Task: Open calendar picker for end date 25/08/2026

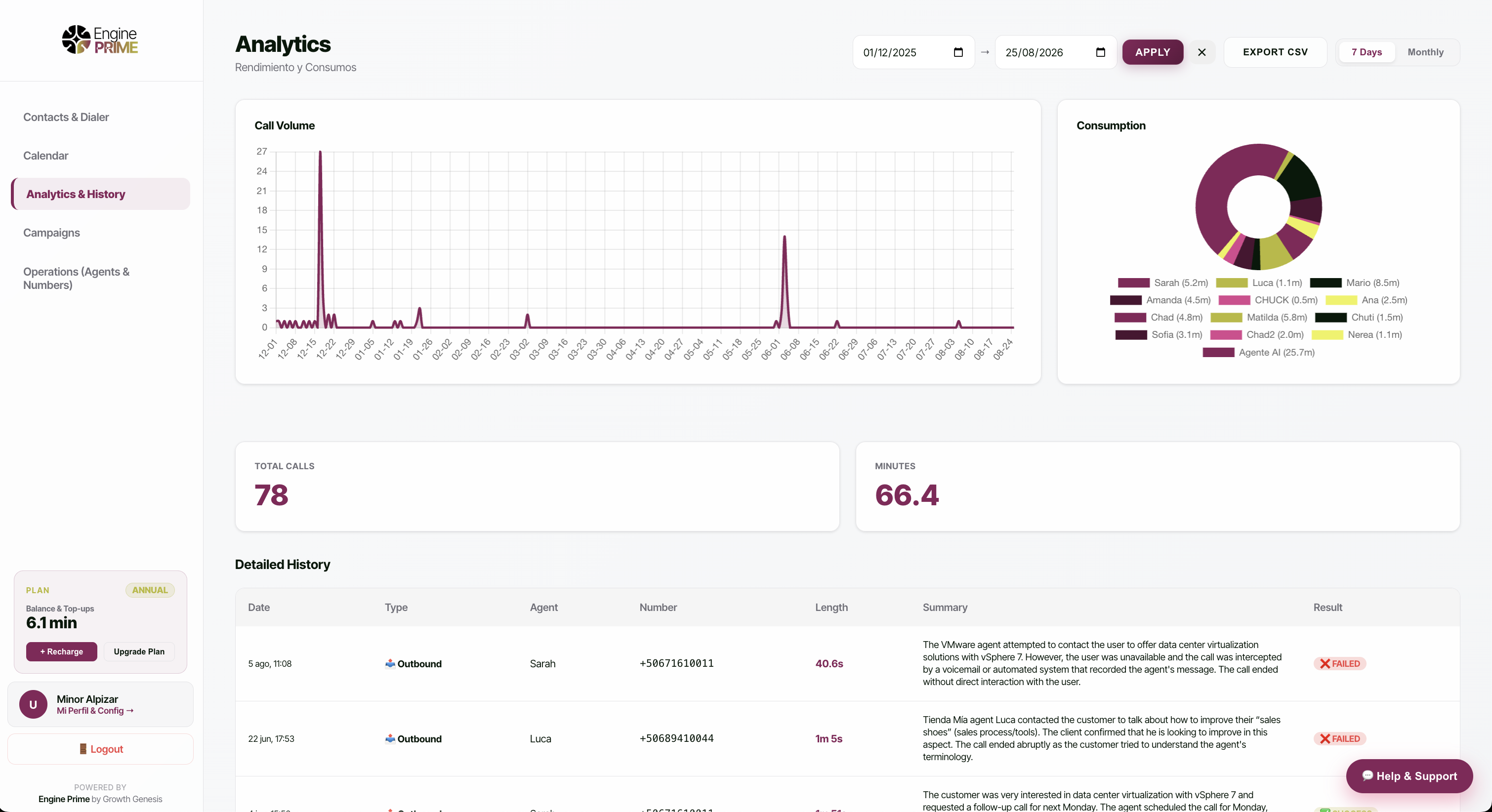Action: [x=1100, y=52]
